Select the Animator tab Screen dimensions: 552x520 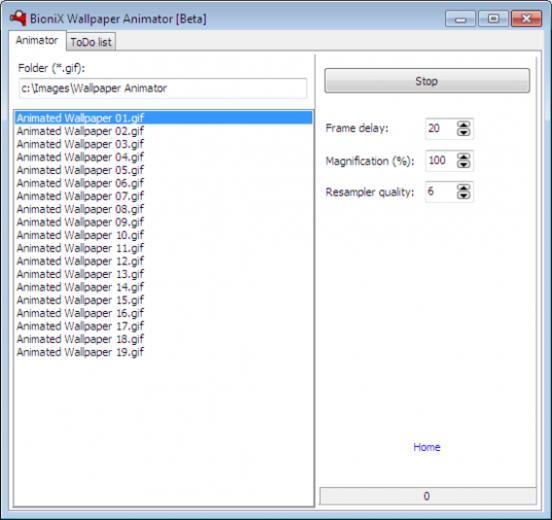[37, 40]
